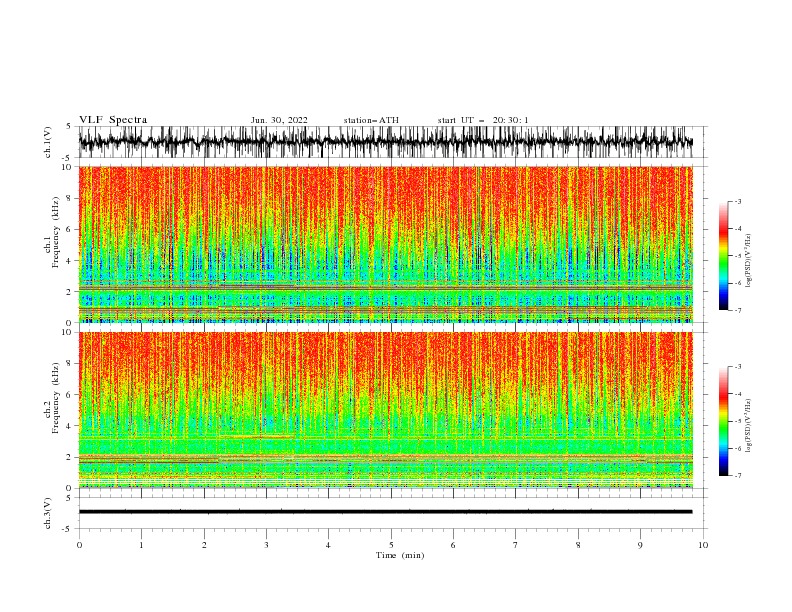The image size is (792, 612).
Task: Click the "7" tick label on time axis
Action: (516, 545)
